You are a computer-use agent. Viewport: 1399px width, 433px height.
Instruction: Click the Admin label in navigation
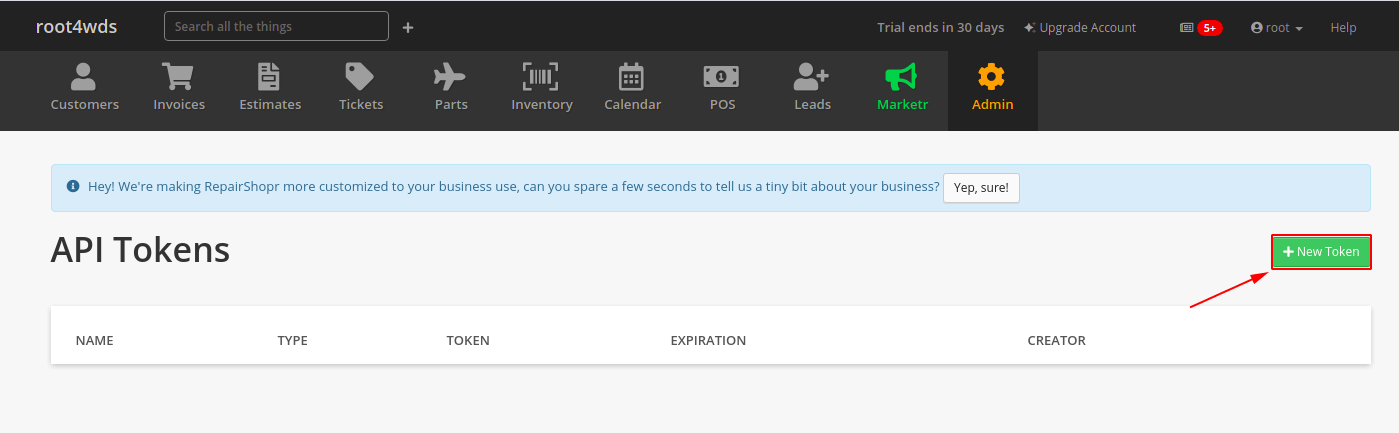pyautogui.click(x=993, y=104)
